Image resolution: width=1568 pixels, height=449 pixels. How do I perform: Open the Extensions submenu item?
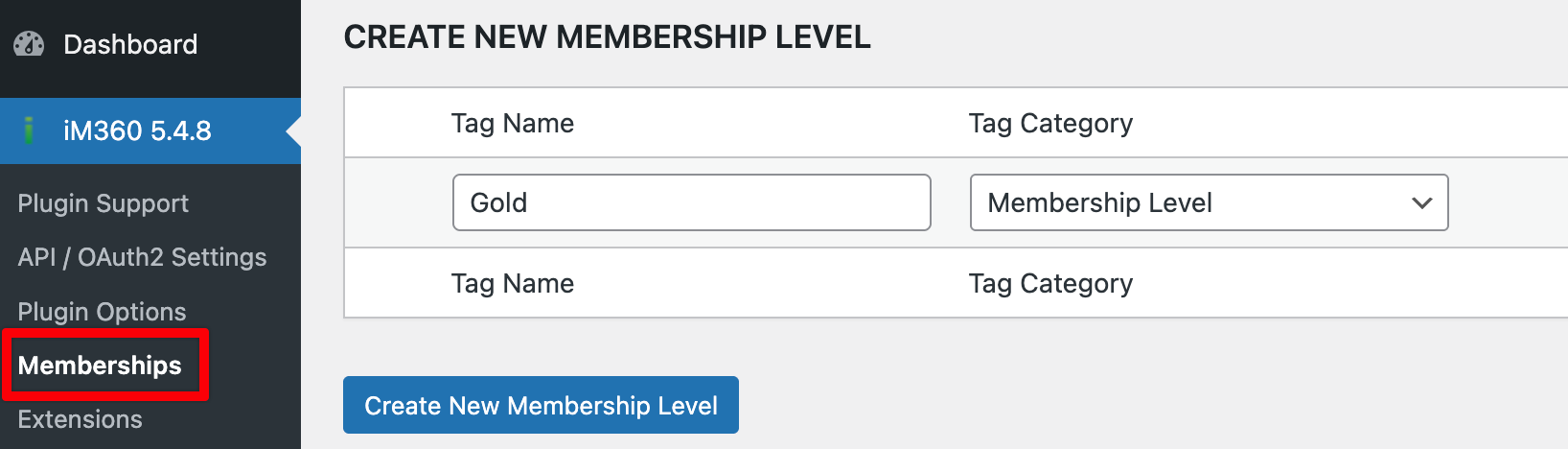[x=80, y=419]
